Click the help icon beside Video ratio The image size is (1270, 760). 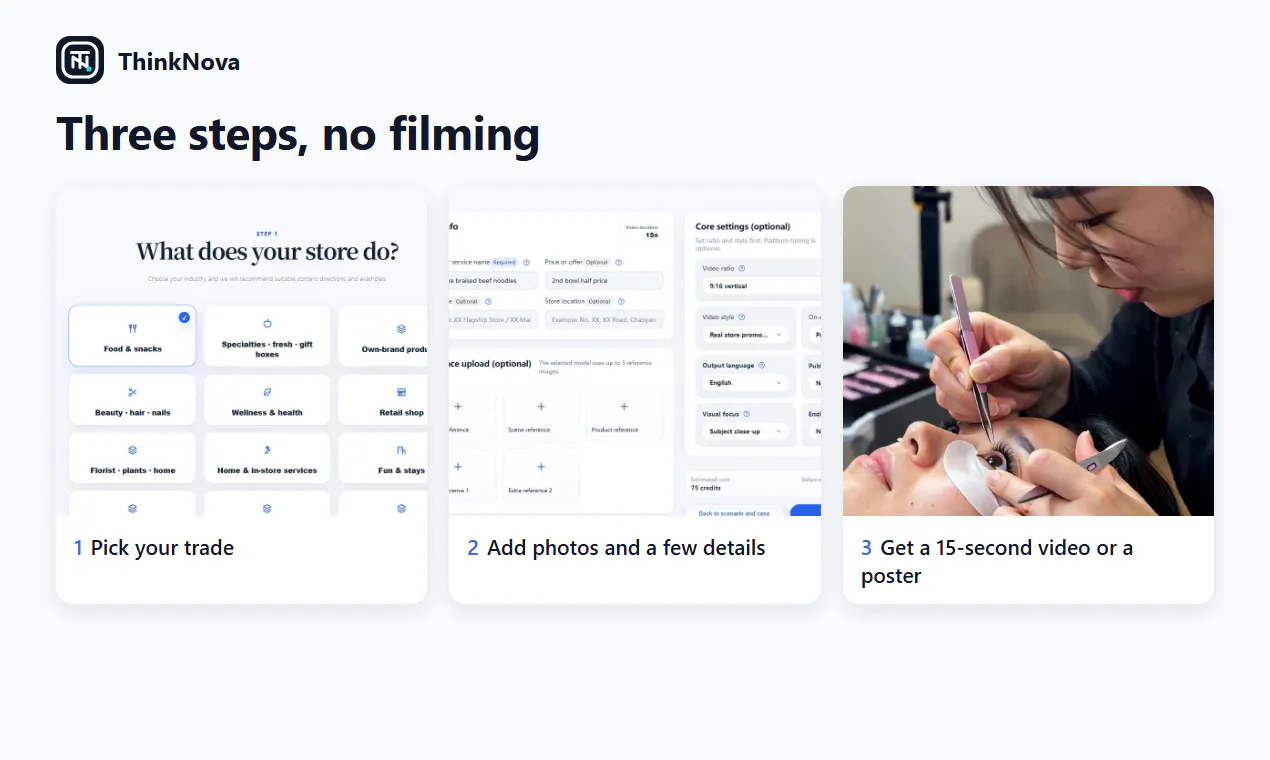pos(742,268)
